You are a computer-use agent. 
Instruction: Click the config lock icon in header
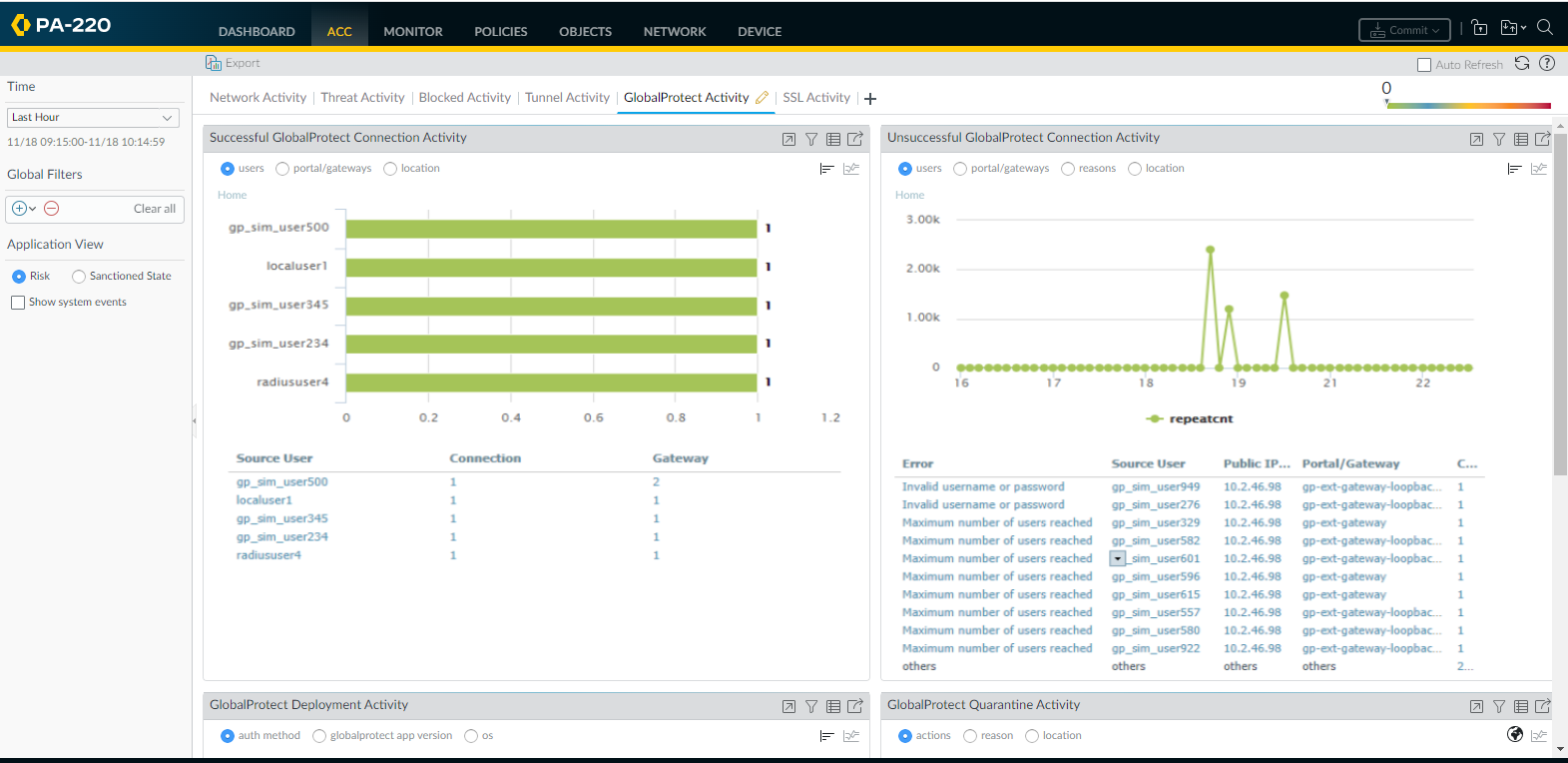point(1479,29)
